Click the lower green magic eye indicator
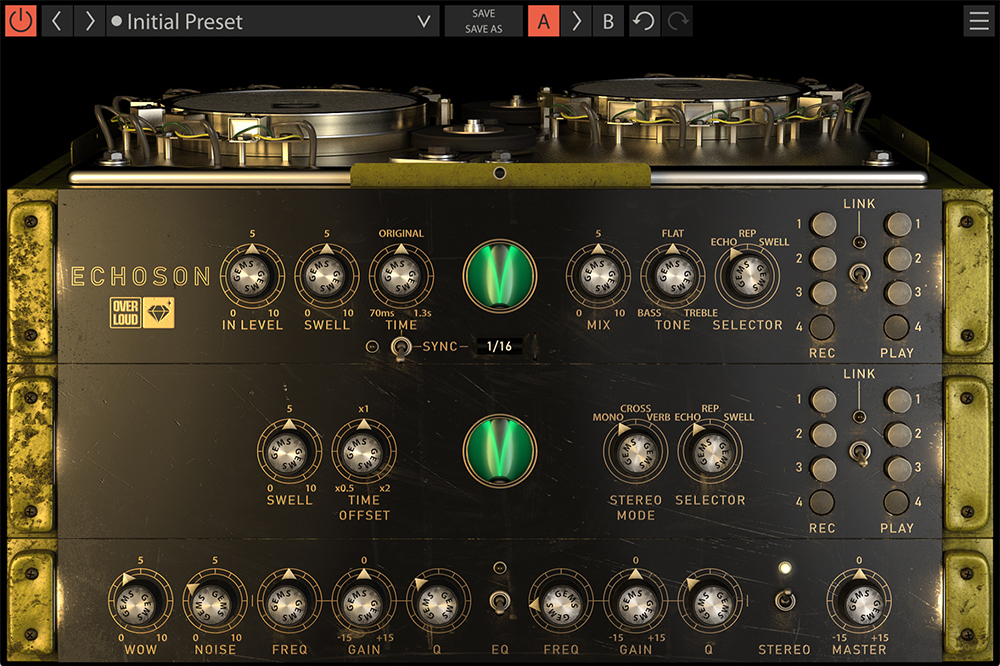The width and height of the screenshot is (1000, 666). click(x=500, y=450)
